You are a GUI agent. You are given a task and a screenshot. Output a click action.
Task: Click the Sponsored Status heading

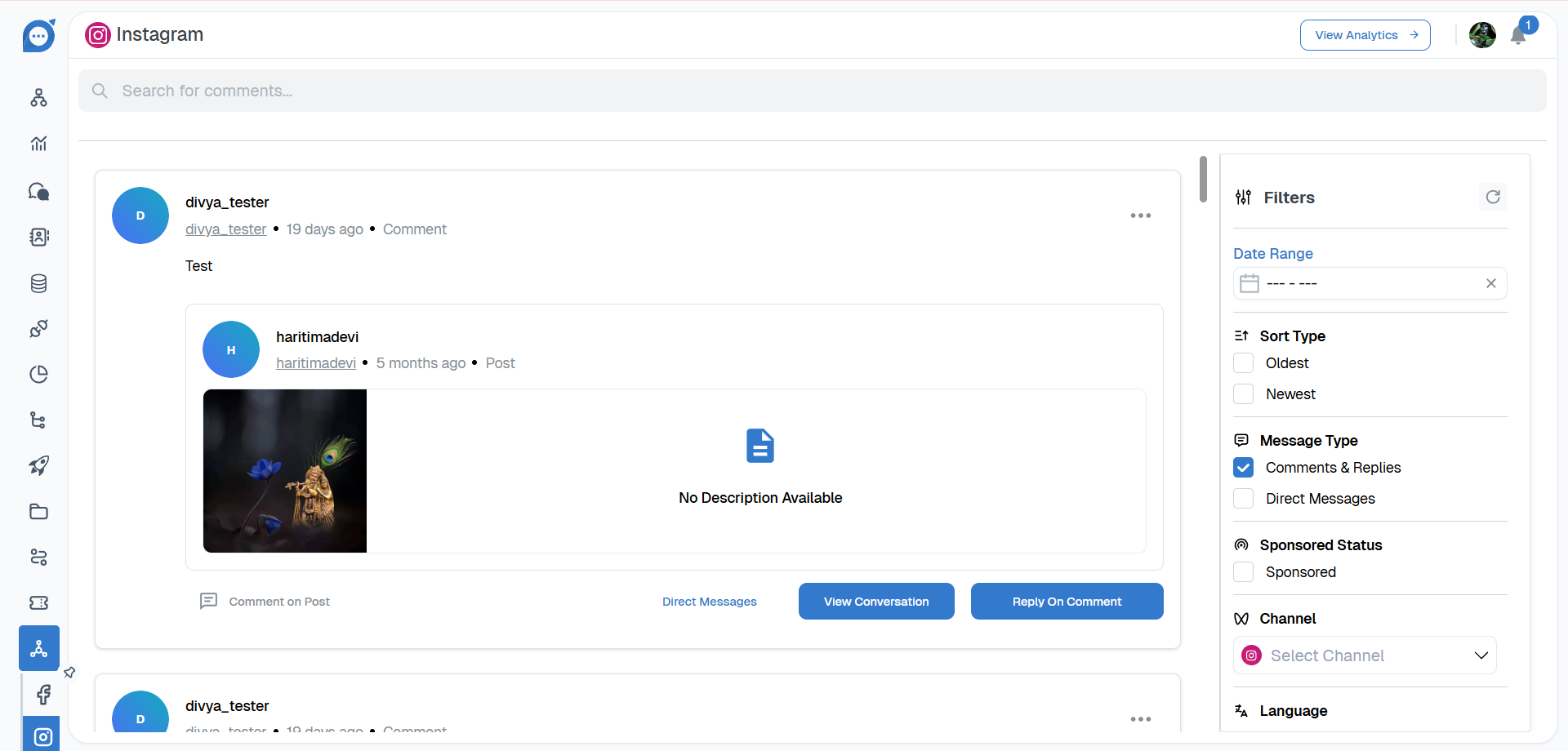[x=1321, y=545]
